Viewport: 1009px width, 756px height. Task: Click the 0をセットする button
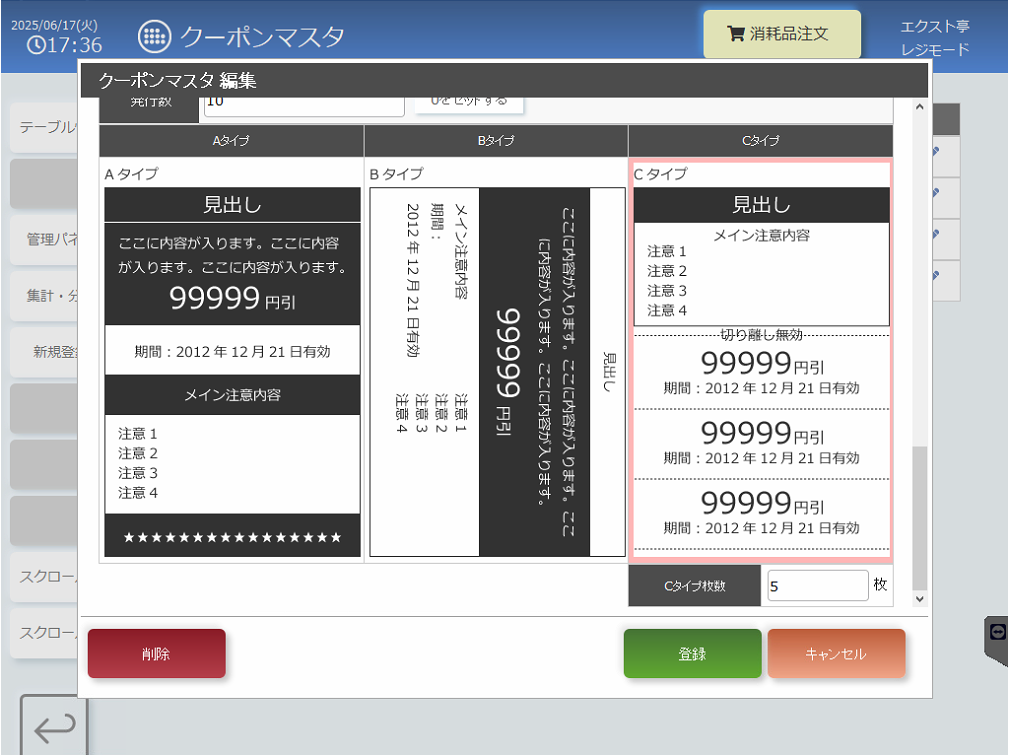469,102
